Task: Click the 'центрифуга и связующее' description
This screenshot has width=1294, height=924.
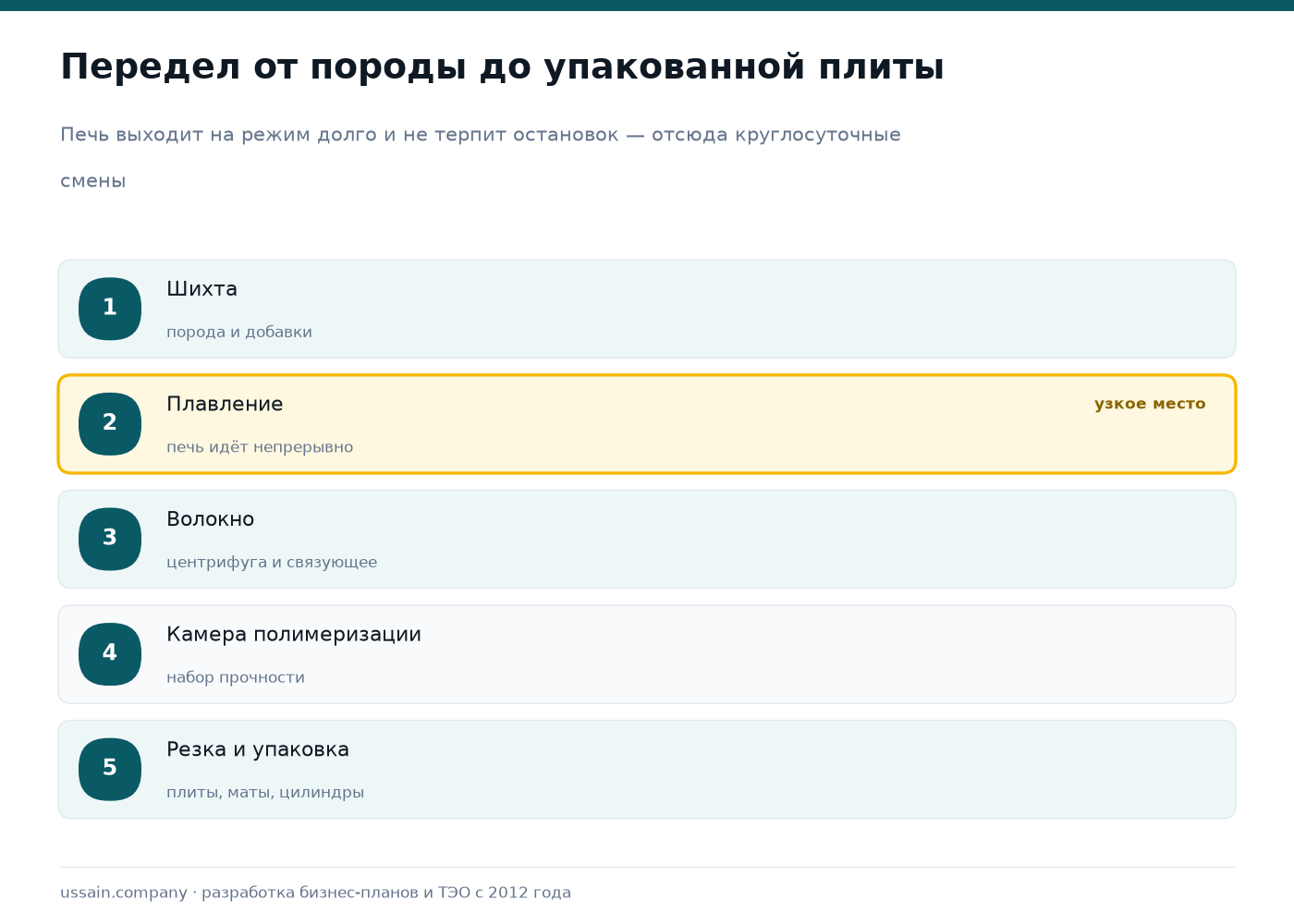Action: pyautogui.click(x=272, y=562)
